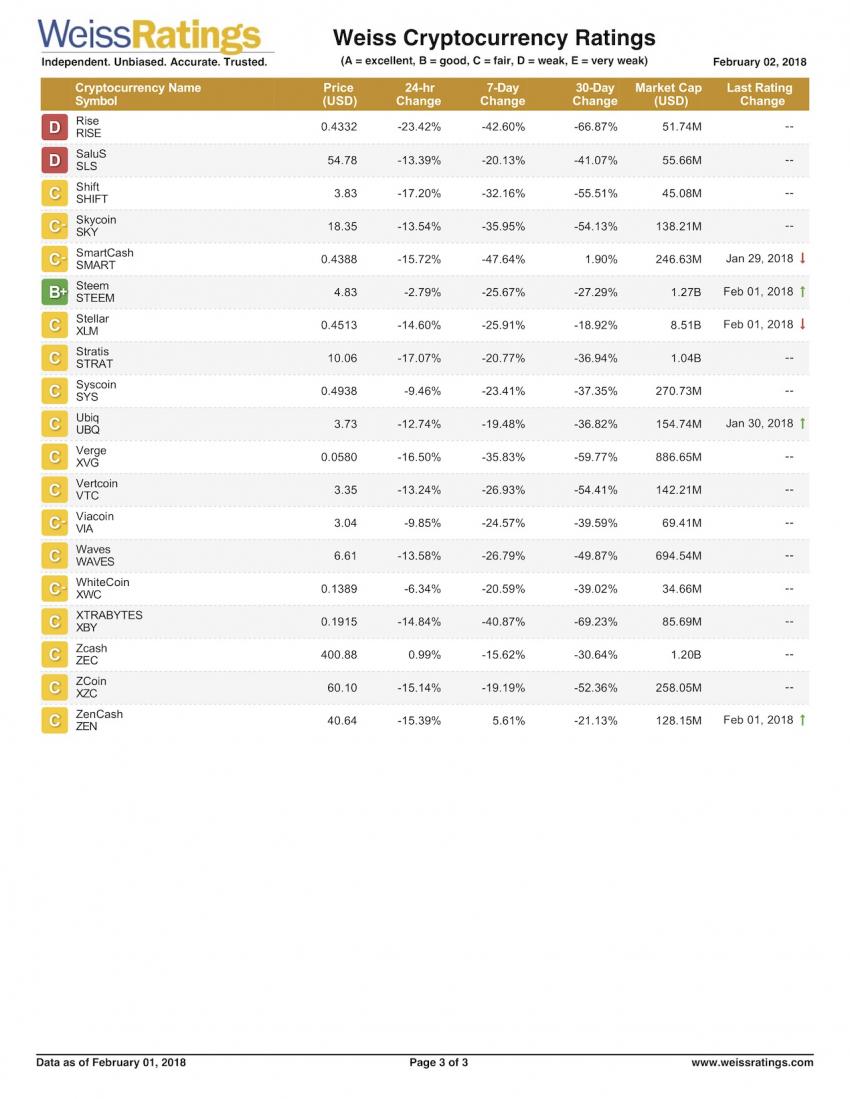Click the Price (USD) column header
Viewport: 850px width, 1099px height.
[x=339, y=94]
